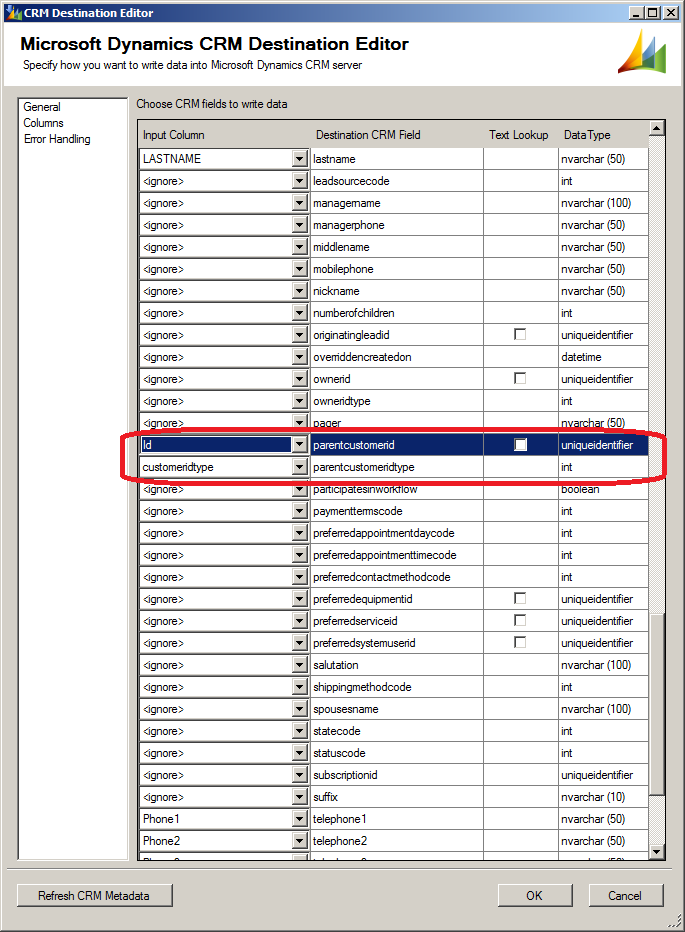Toggle Text Lookup checkbox for preferredsystemuserid
This screenshot has width=685, height=932.
520,643
